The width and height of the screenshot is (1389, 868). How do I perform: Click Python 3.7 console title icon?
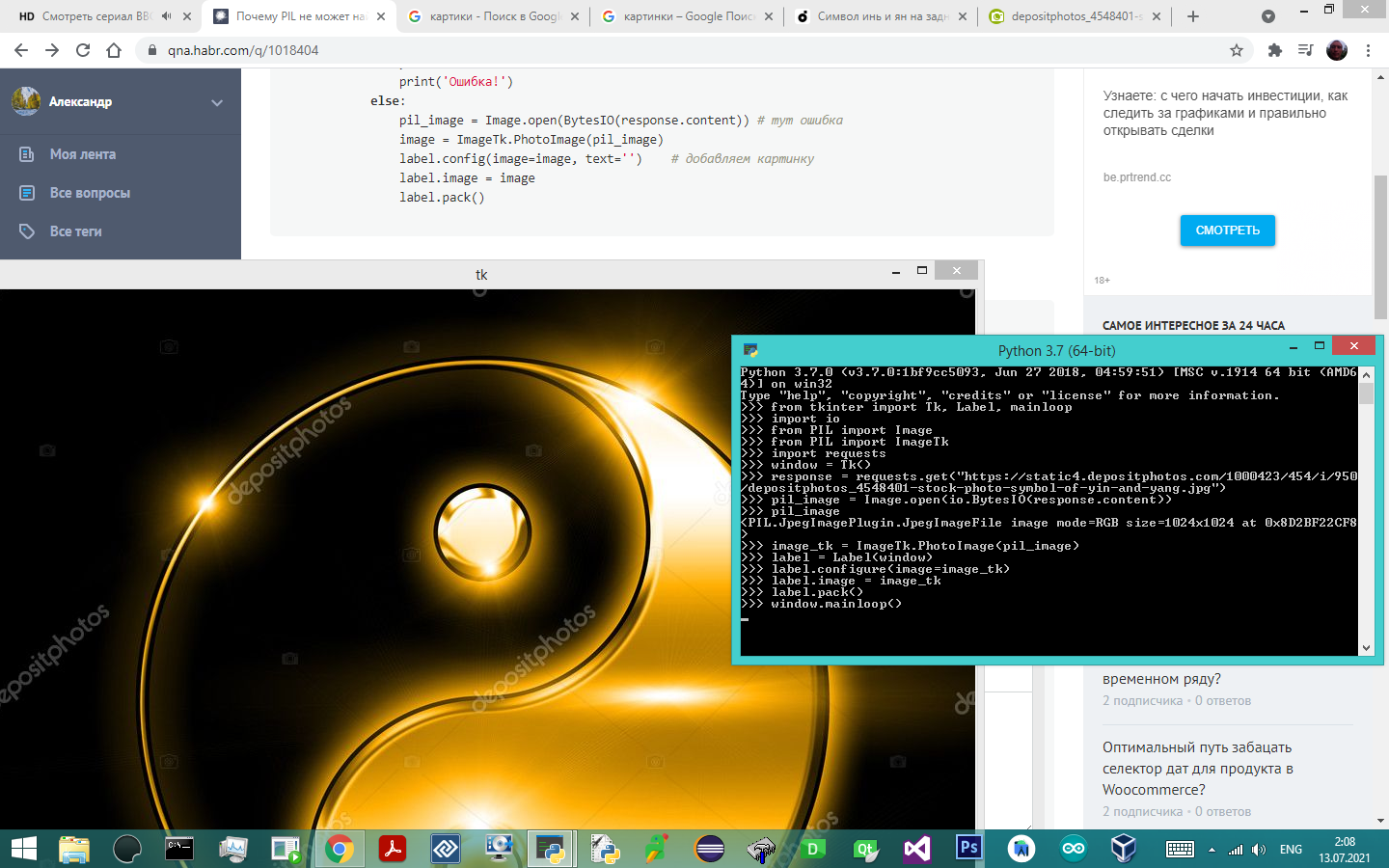pos(750,350)
